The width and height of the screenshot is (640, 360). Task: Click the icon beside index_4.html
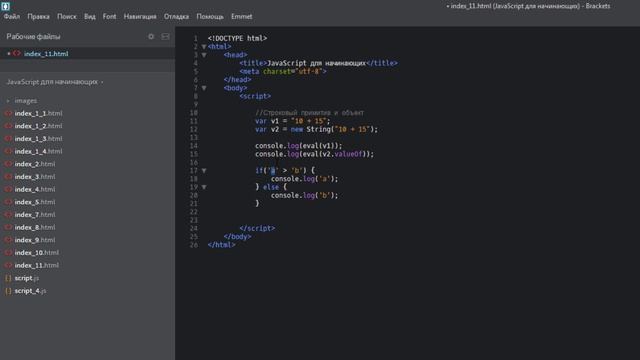click(x=8, y=189)
